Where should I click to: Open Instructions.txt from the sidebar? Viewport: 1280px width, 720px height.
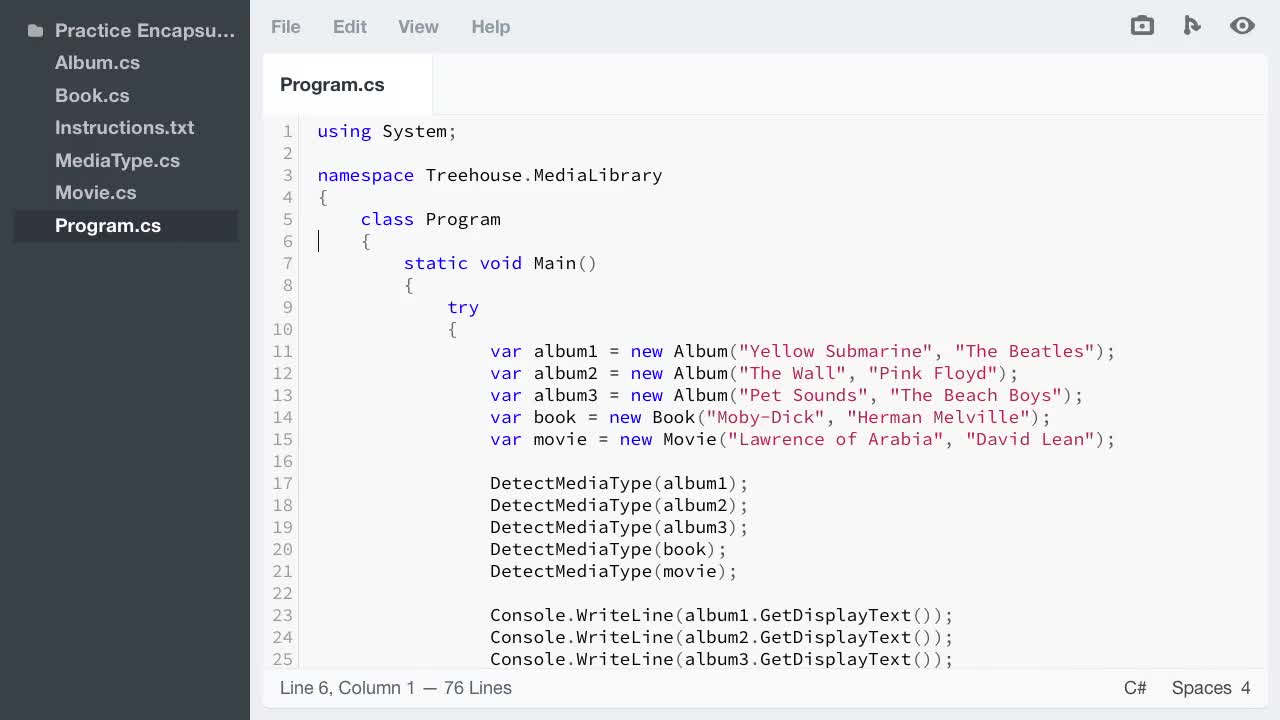pos(124,128)
